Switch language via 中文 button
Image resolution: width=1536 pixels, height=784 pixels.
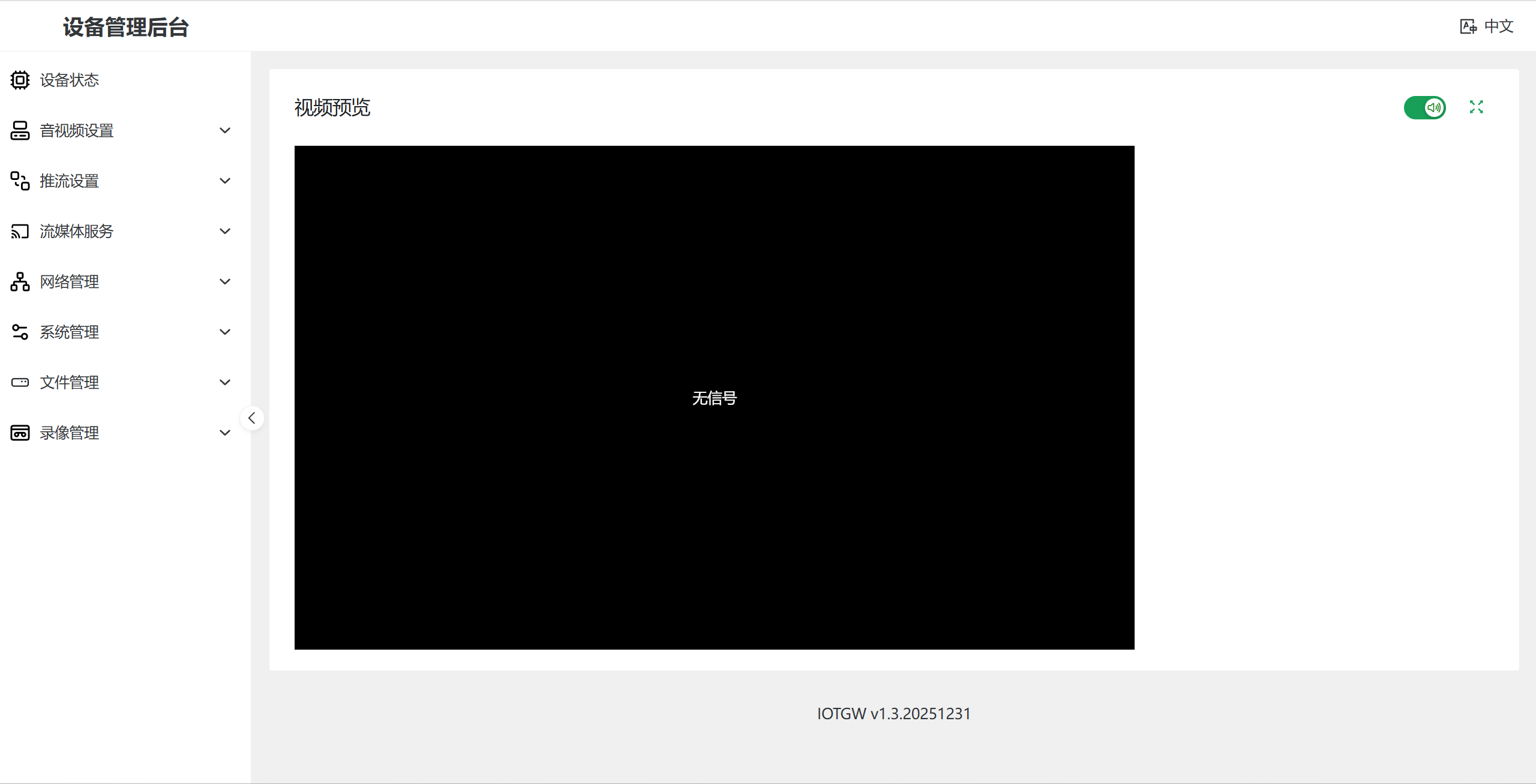pos(1487,26)
